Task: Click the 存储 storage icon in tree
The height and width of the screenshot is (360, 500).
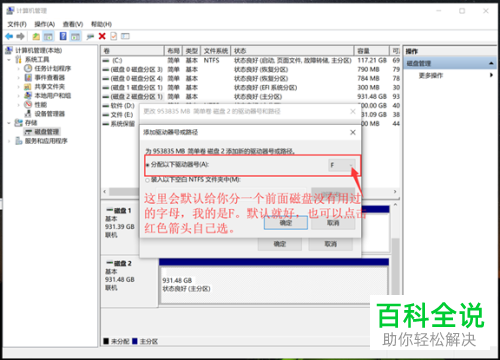Action: [19, 123]
